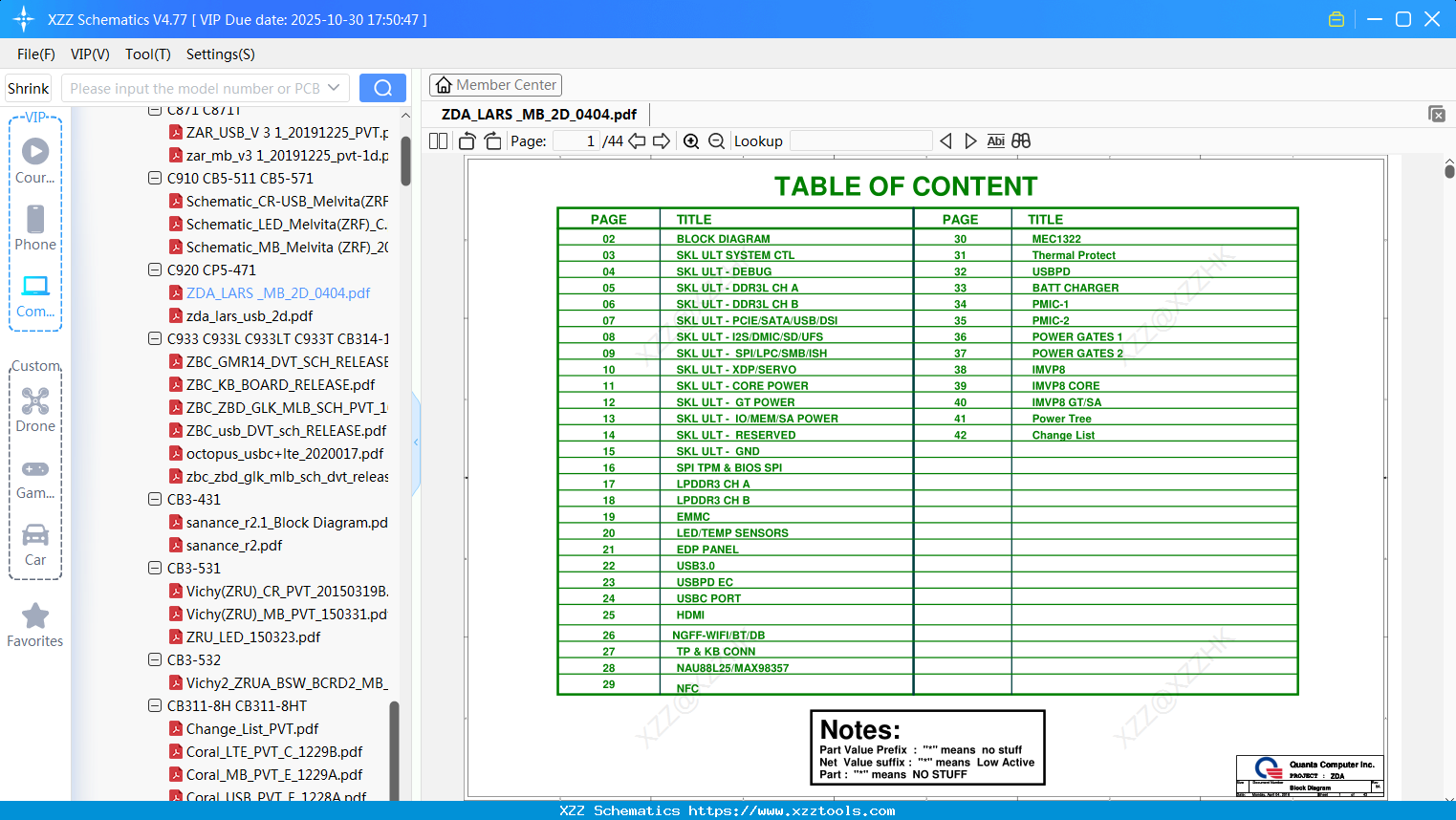Screen dimensions: 1456x820
Task: Collapse the side panel with the splitter handle
Action: pyautogui.click(x=416, y=442)
